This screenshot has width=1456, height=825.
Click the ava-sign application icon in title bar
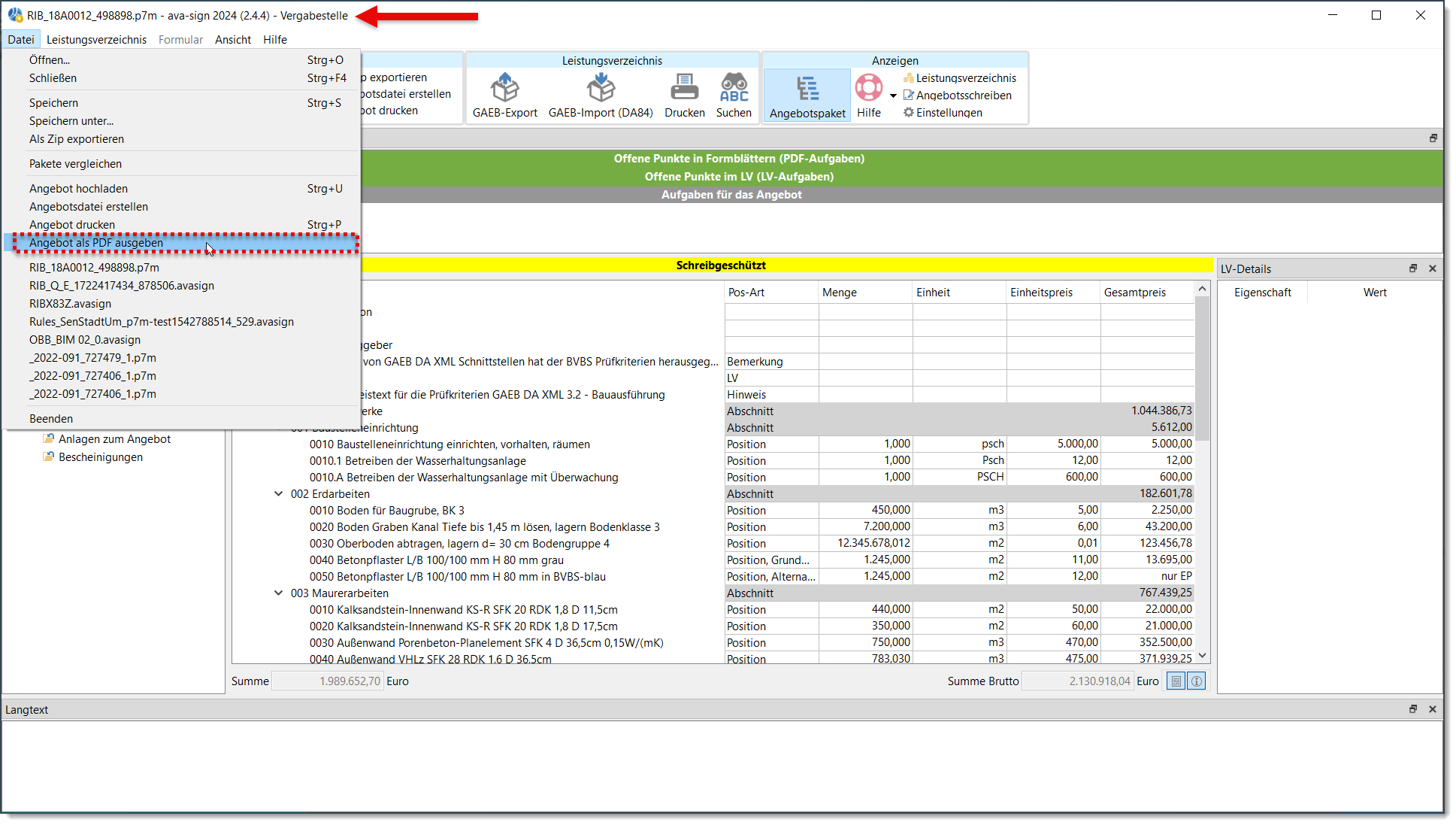click(x=15, y=15)
